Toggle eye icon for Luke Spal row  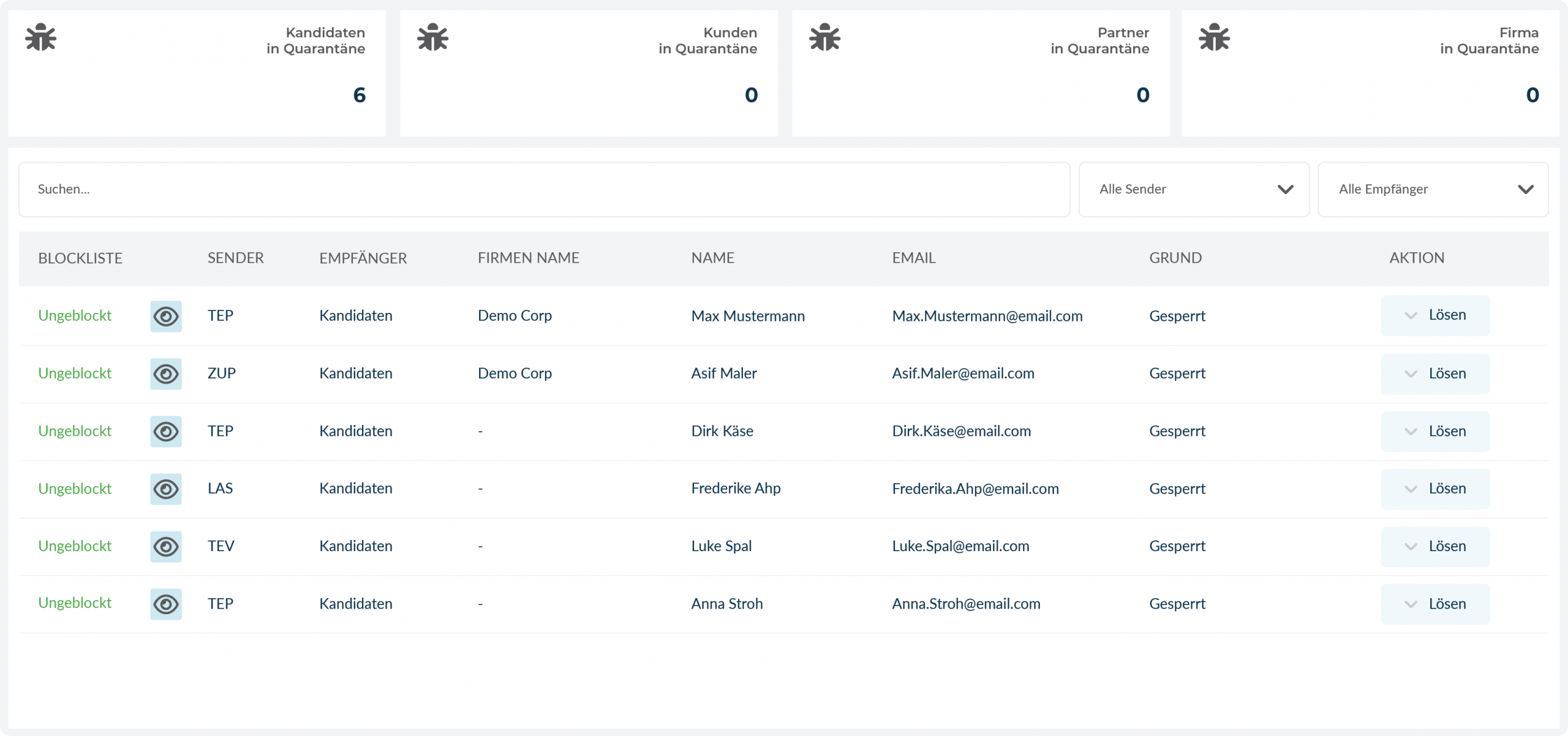click(166, 547)
